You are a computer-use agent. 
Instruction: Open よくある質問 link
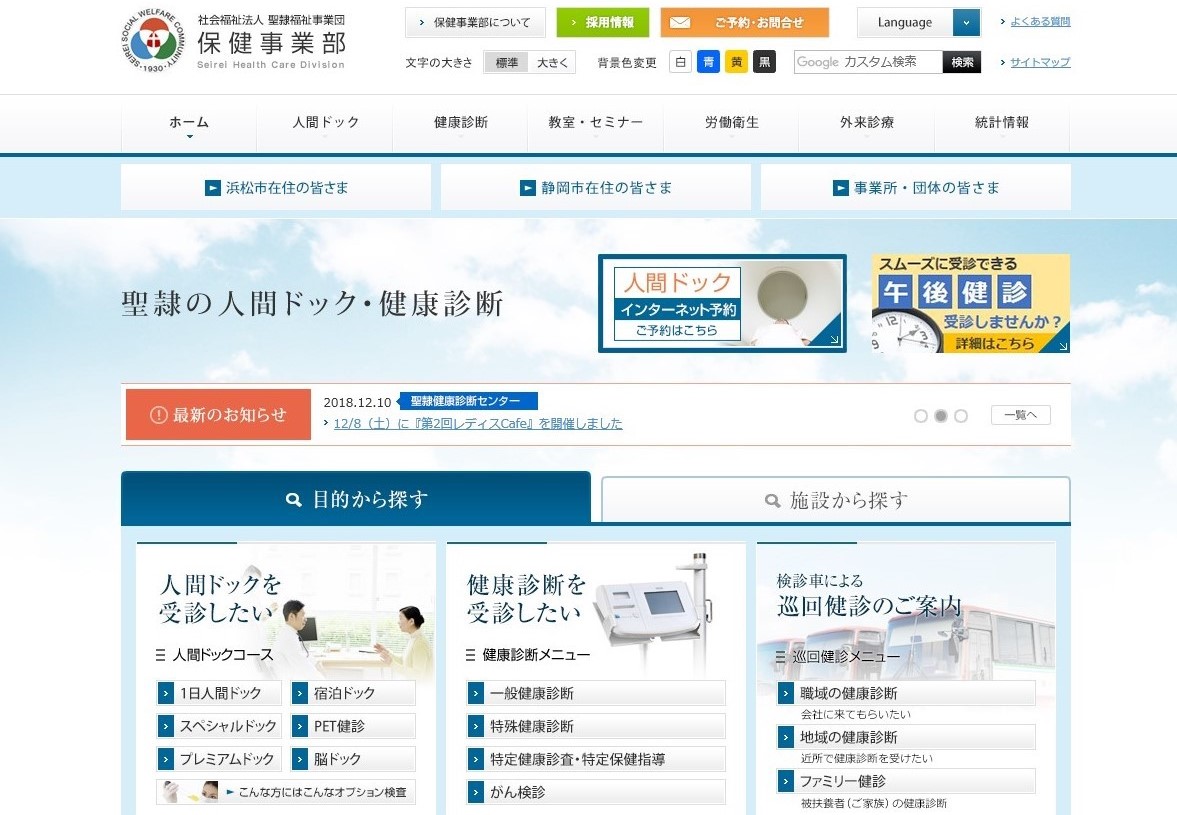[1040, 22]
